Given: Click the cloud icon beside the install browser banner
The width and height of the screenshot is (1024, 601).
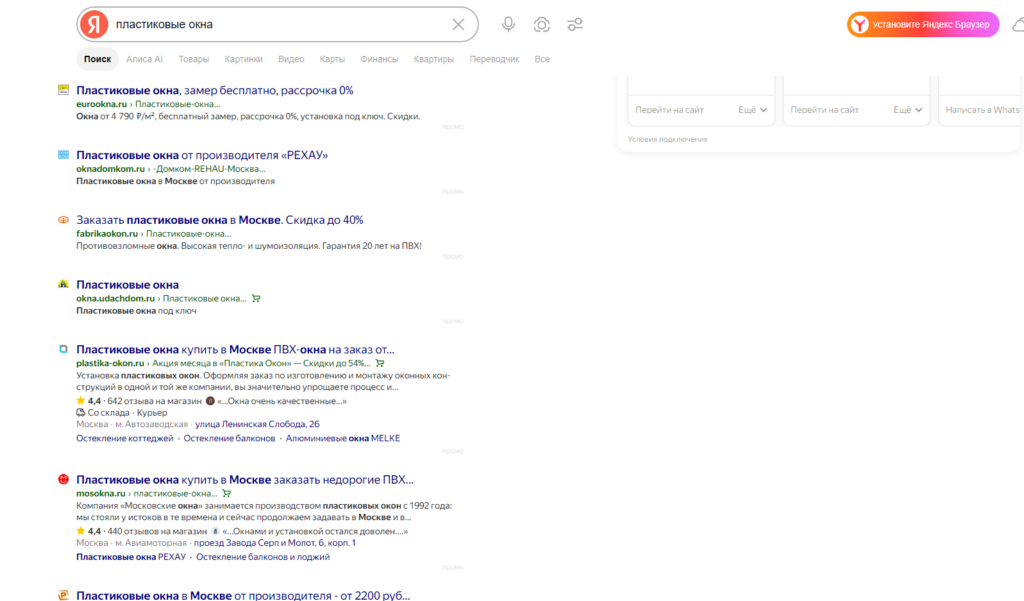Looking at the screenshot, I should 1017,25.
